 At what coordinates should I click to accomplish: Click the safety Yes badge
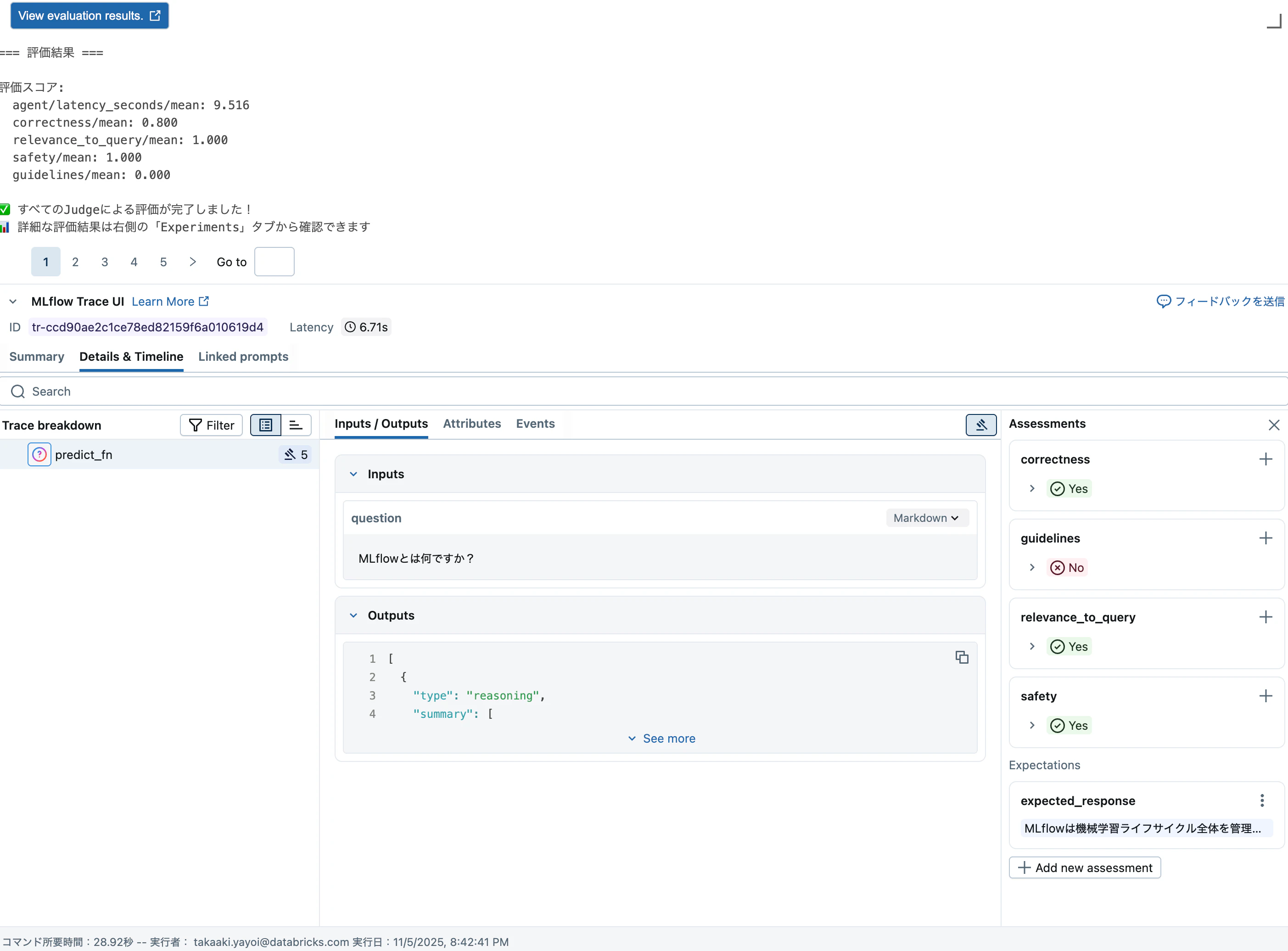click(1069, 725)
